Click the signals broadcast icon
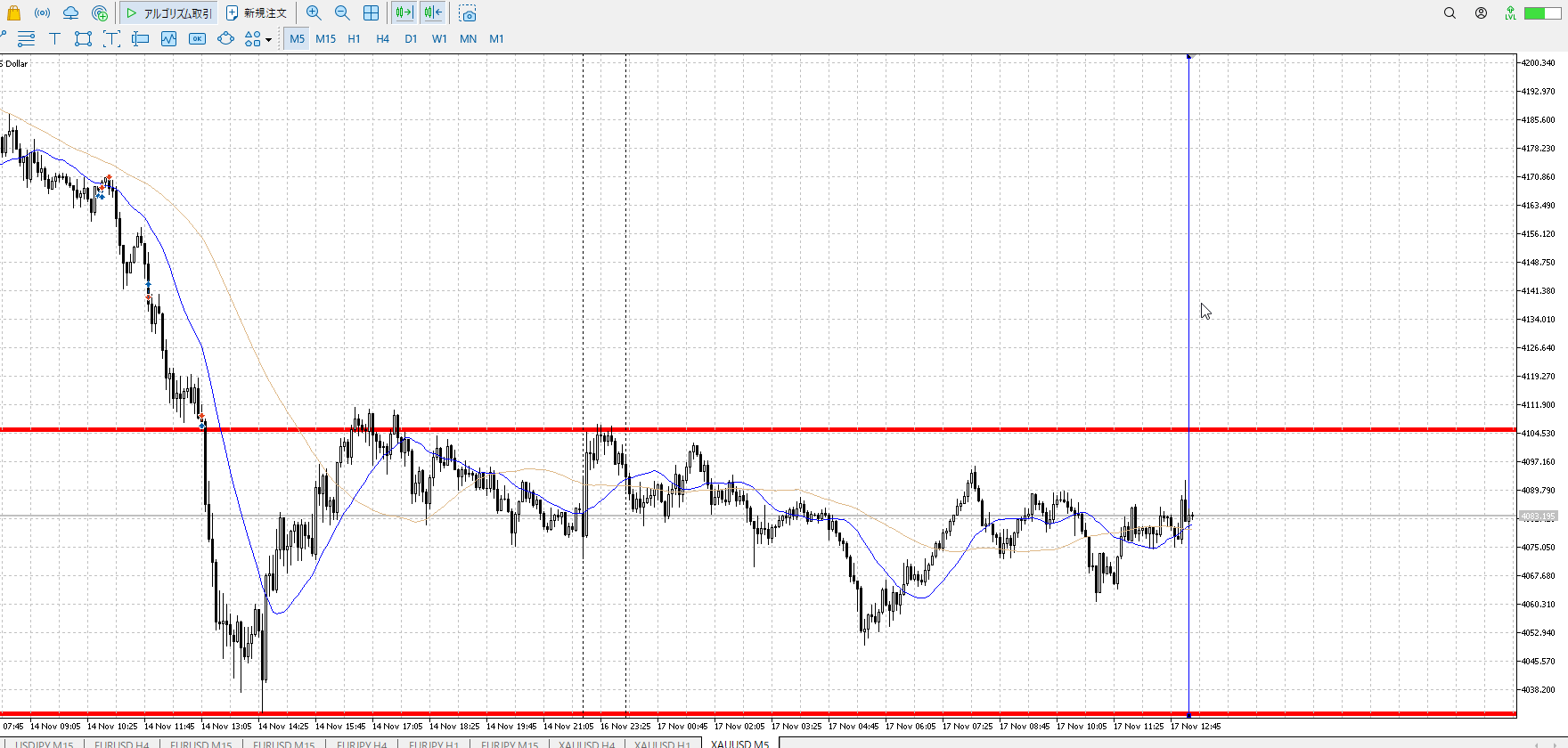The width and height of the screenshot is (1568, 748). pyautogui.click(x=42, y=13)
